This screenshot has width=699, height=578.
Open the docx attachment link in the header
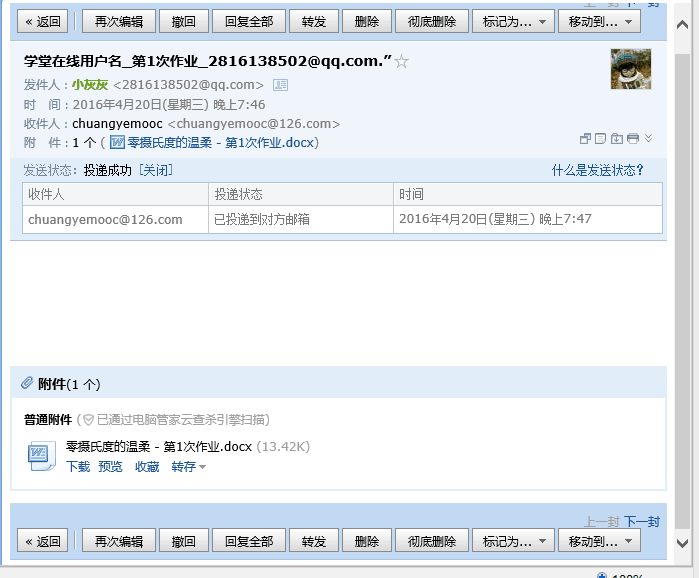click(x=221, y=143)
